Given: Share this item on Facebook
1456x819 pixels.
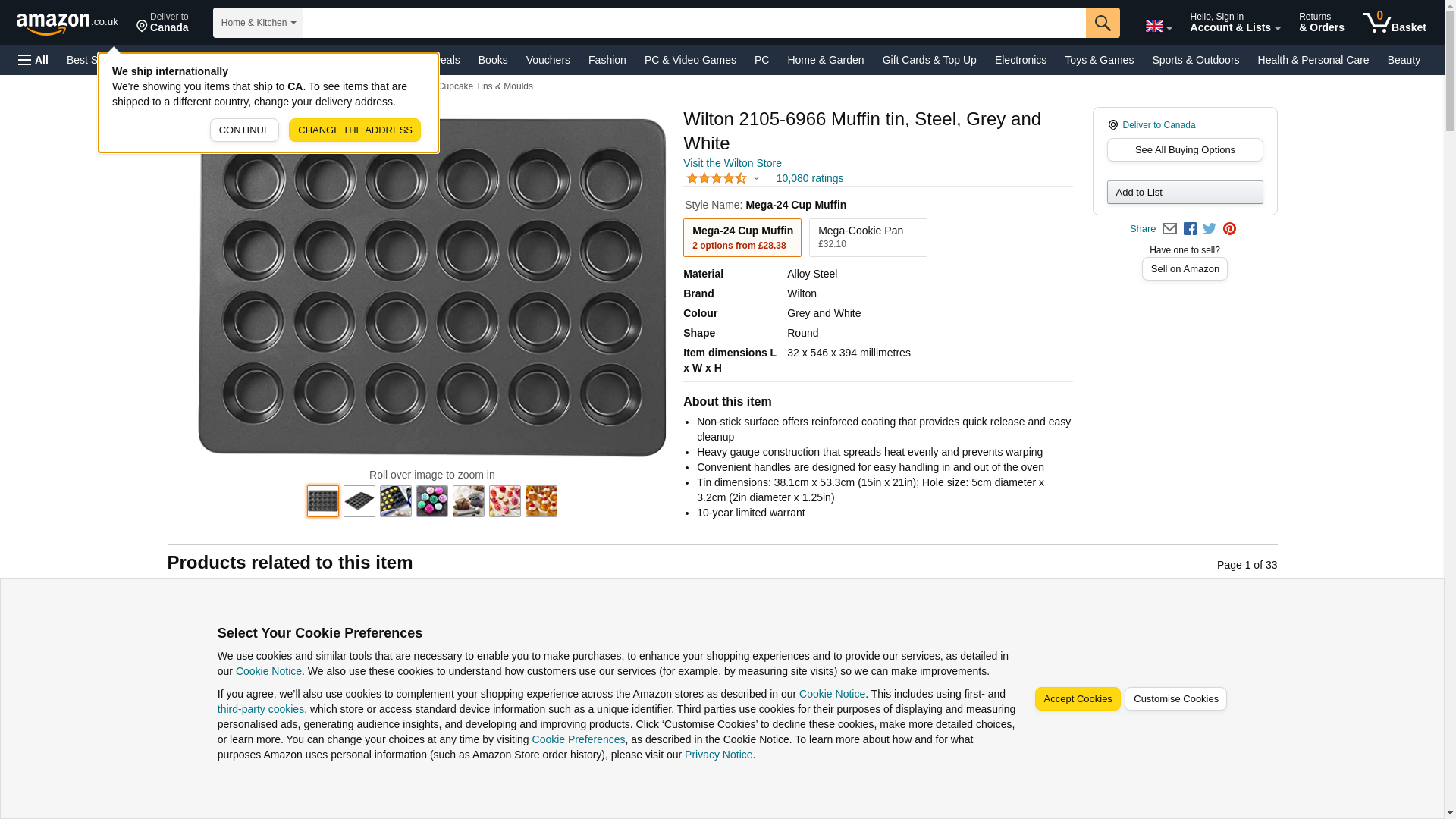Looking at the screenshot, I should coord(1190,229).
